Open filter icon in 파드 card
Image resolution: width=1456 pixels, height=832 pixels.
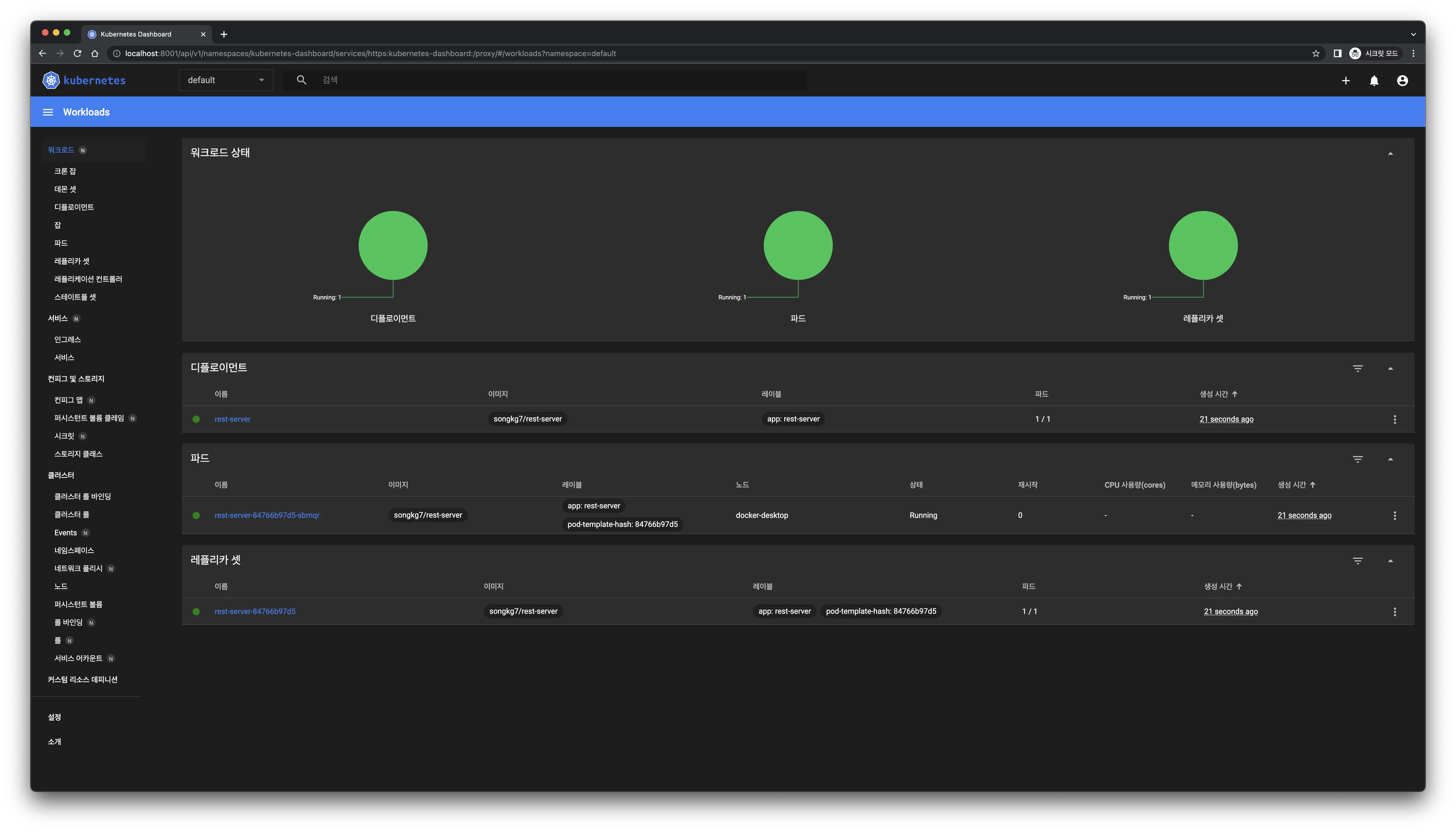1357,459
